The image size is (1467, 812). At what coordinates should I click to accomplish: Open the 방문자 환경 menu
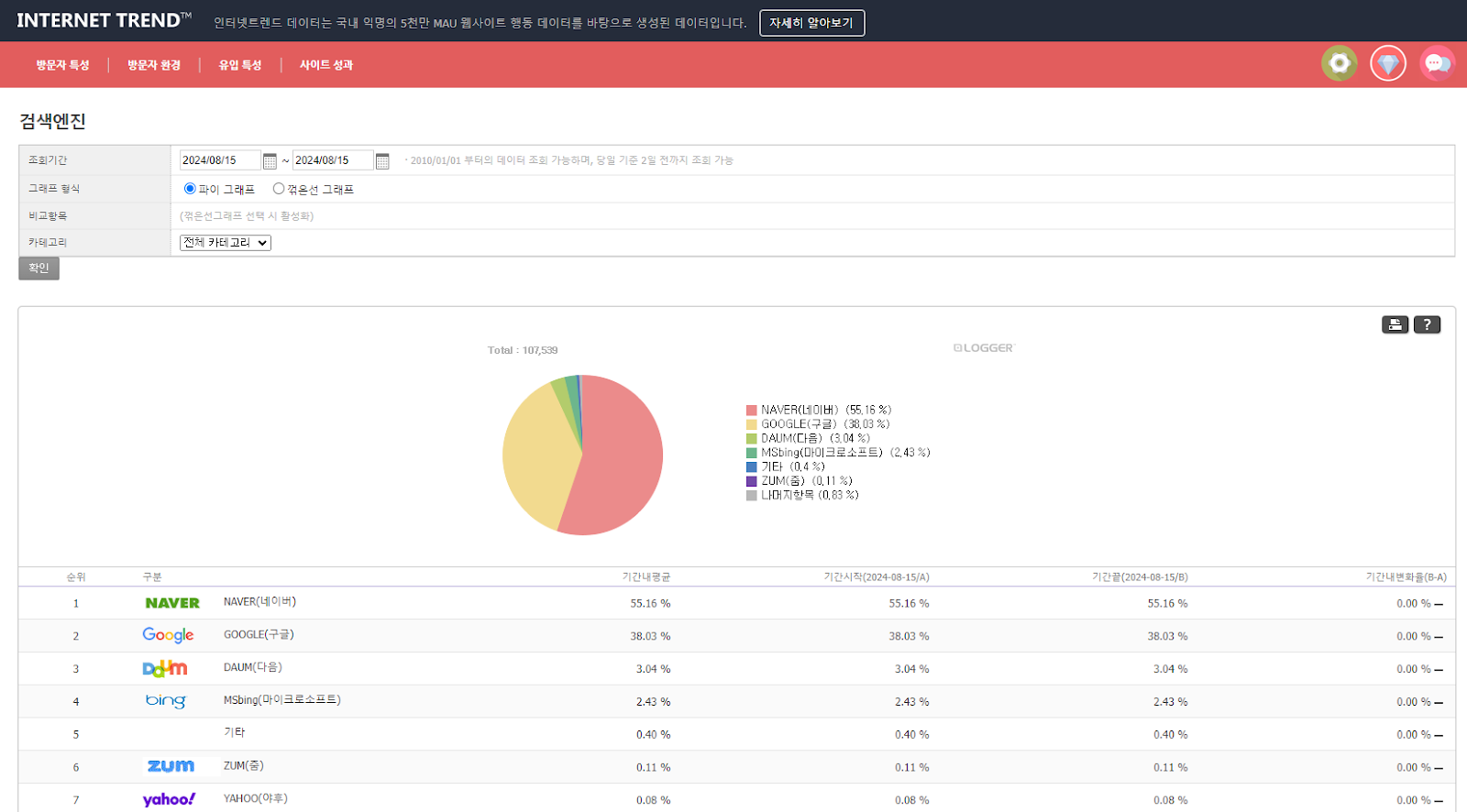(154, 65)
